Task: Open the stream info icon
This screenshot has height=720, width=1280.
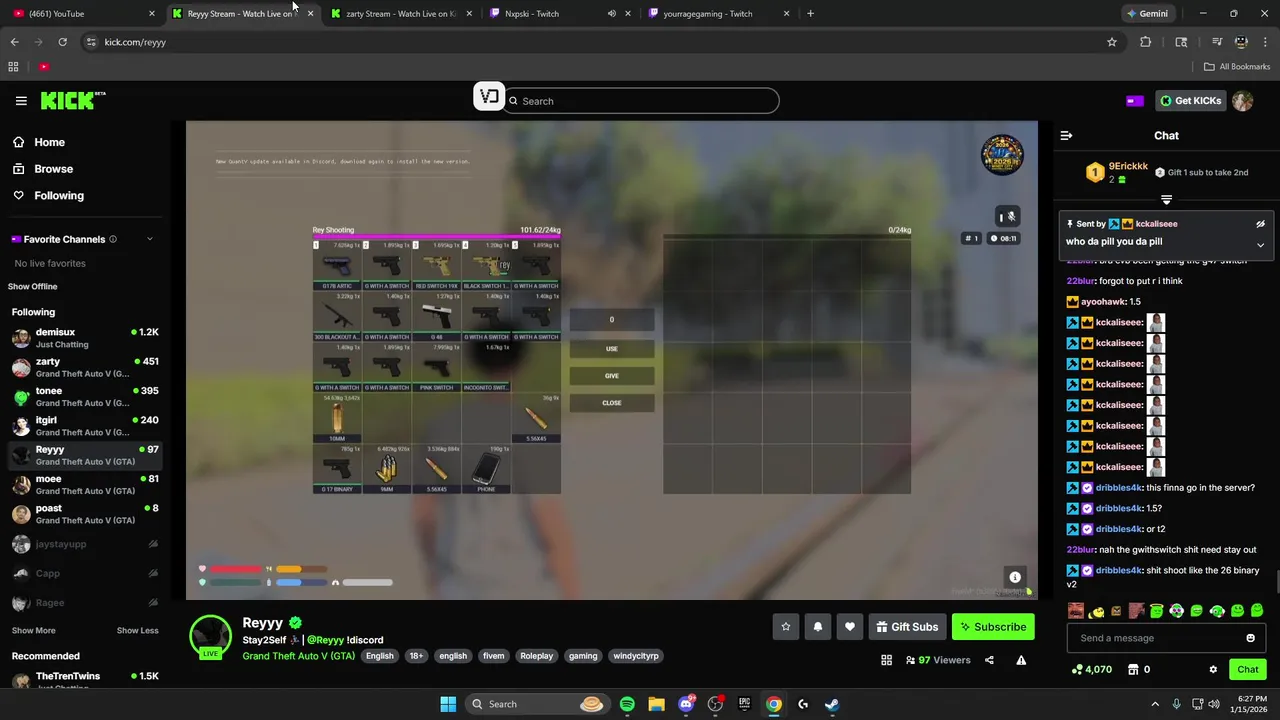Action: (x=1015, y=577)
